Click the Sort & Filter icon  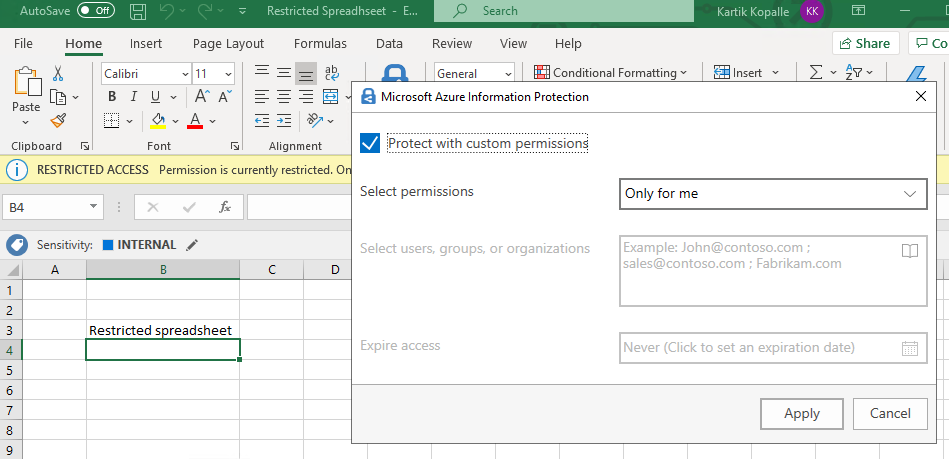pyautogui.click(x=854, y=73)
